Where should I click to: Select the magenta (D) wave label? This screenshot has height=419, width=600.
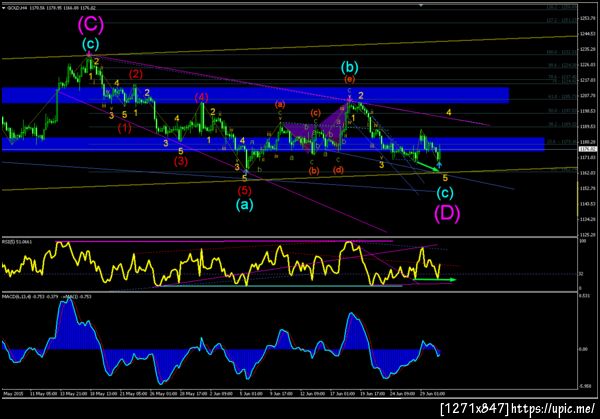click(x=447, y=213)
